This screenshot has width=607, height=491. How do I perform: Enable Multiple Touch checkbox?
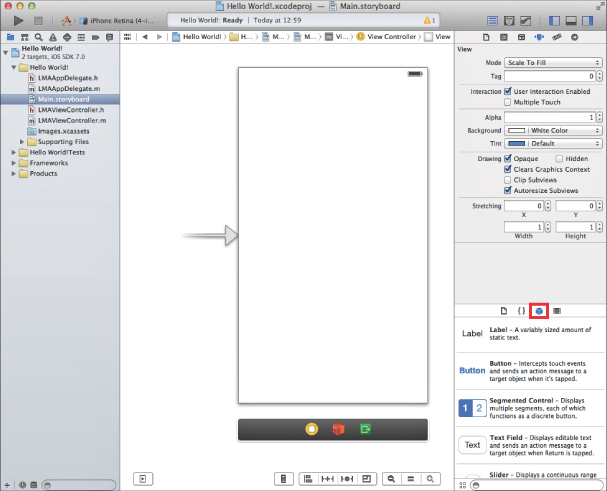508,102
